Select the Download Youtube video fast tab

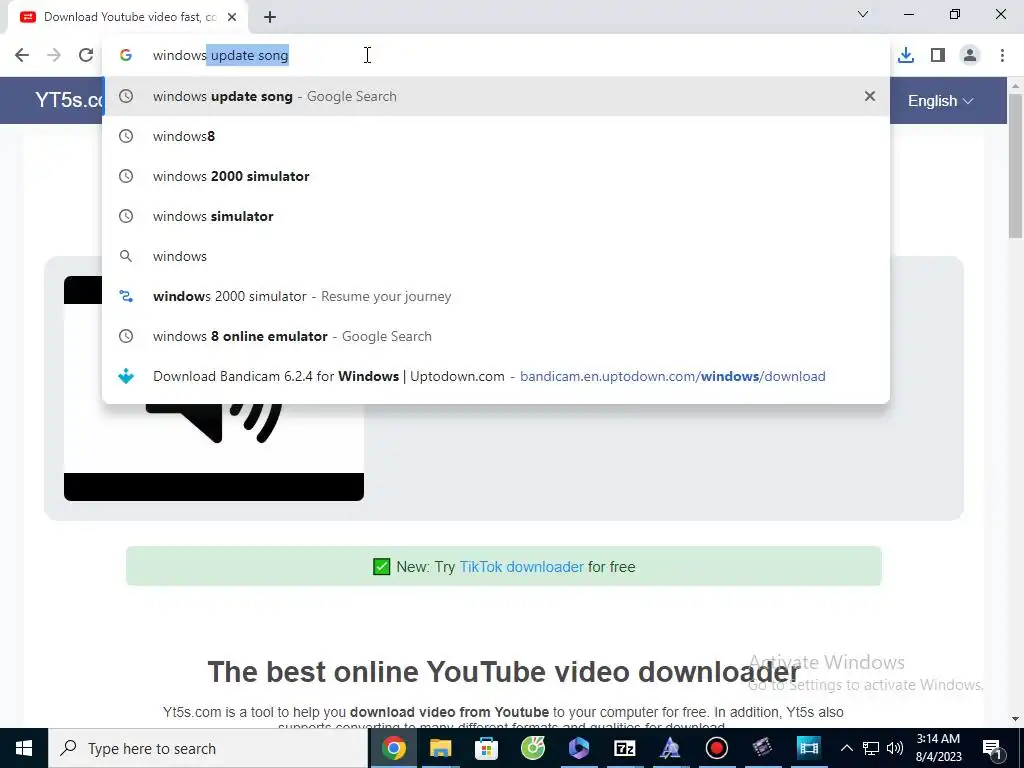[128, 17]
